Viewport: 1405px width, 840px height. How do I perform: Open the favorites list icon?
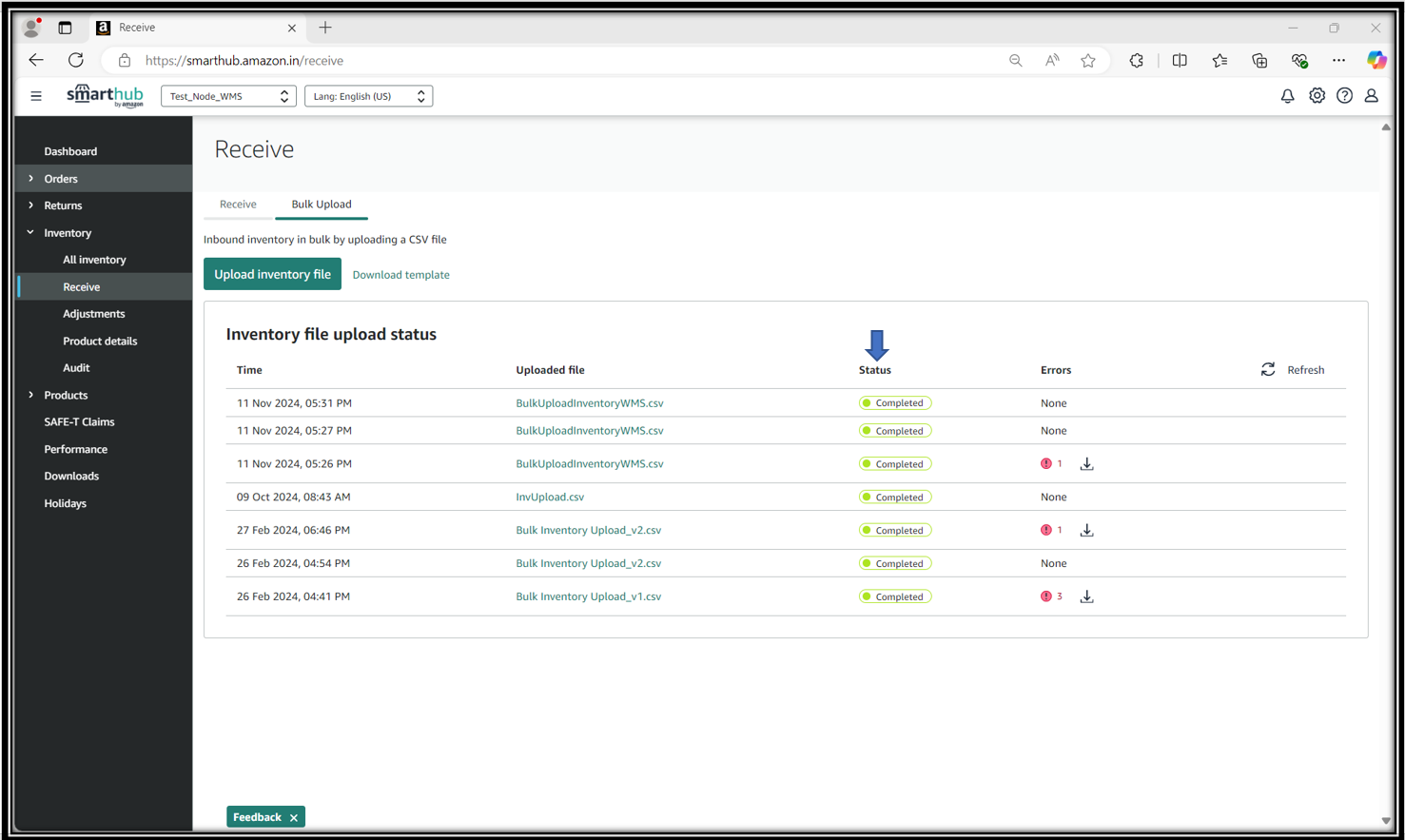click(x=1220, y=60)
